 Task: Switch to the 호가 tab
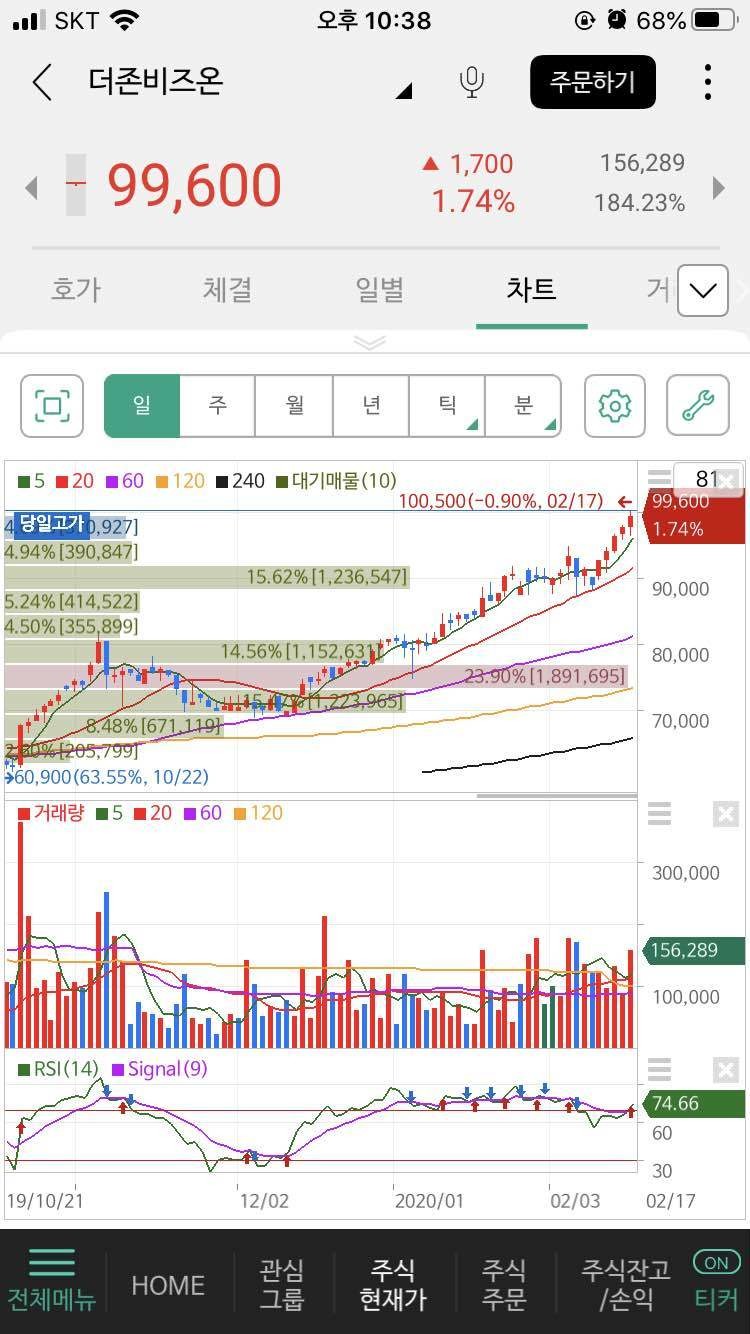point(76,290)
